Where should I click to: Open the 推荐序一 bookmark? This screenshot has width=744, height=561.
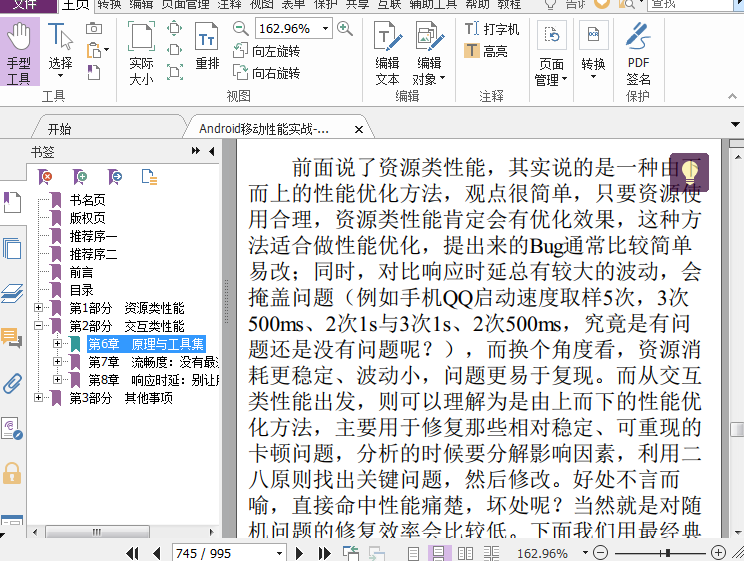(x=93, y=236)
